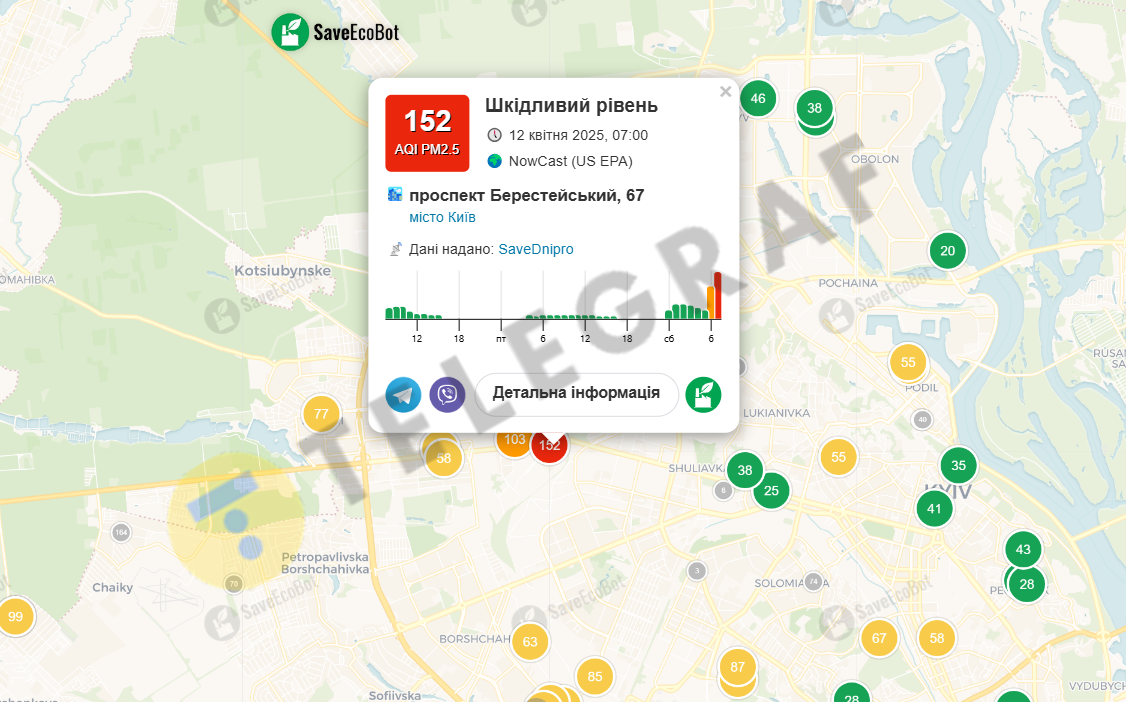Select the green 20 marker near Pochaina
Viewport: 1126px width, 702px height.
(x=948, y=251)
